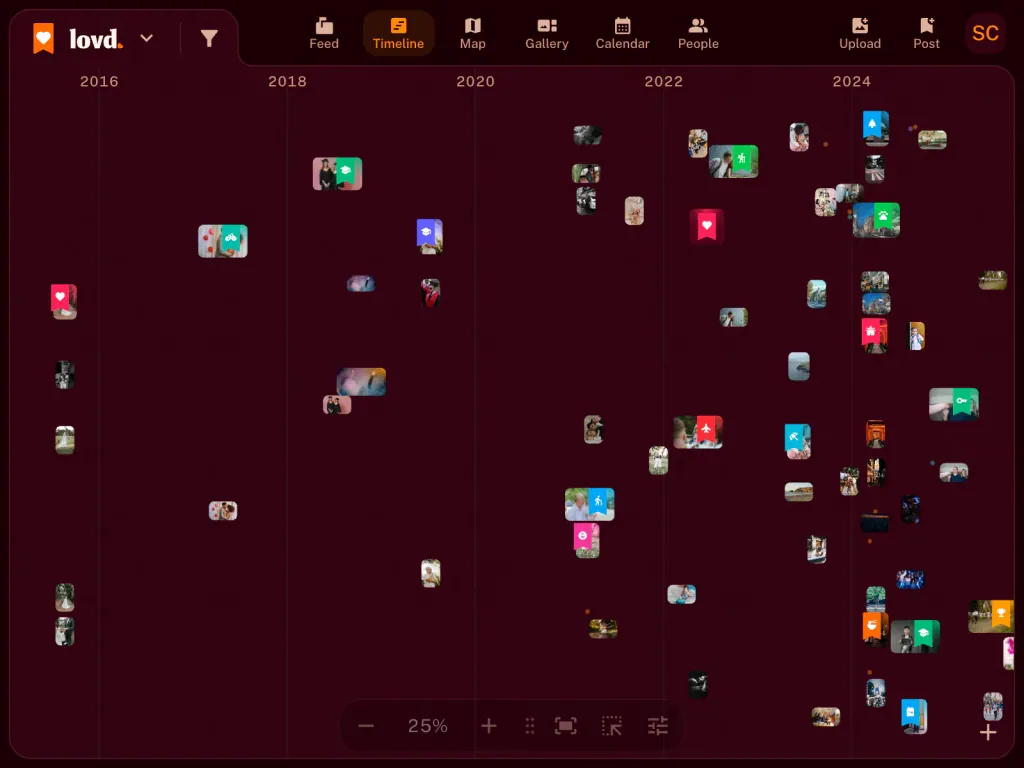Select the Timeline tab
1024x768 pixels.
click(x=398, y=34)
